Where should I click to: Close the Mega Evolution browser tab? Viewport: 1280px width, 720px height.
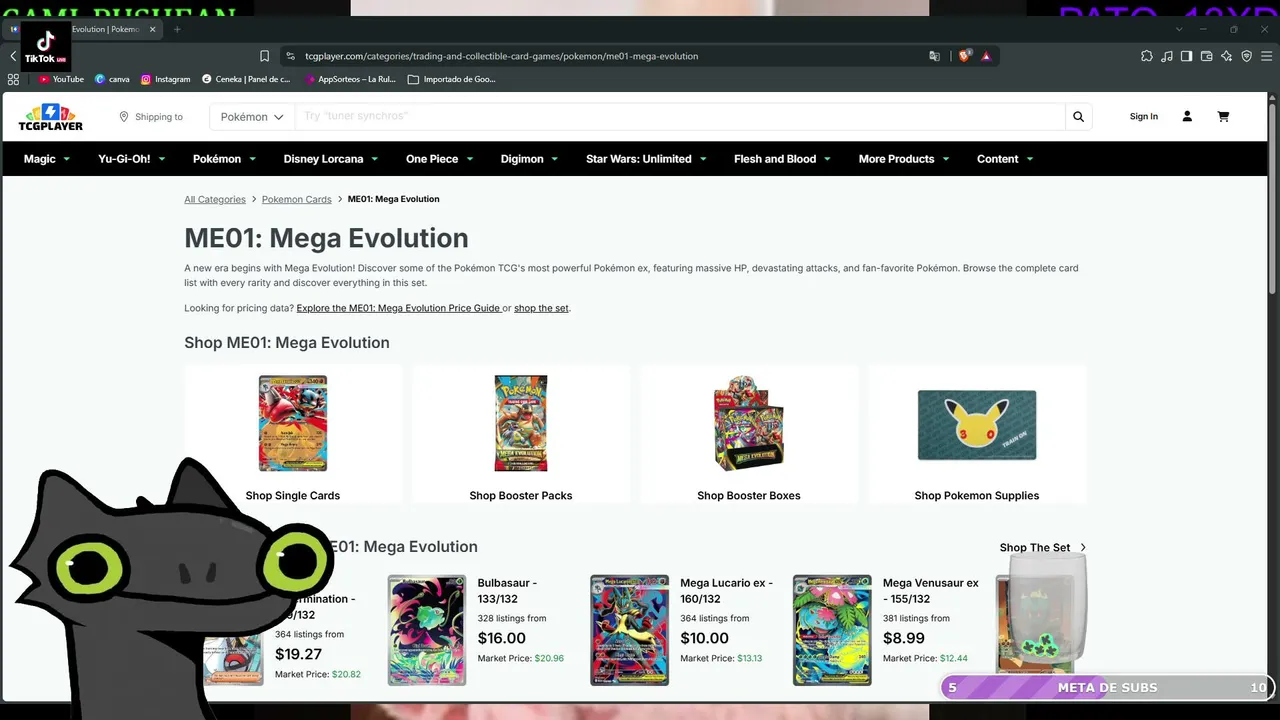pyautogui.click(x=153, y=29)
